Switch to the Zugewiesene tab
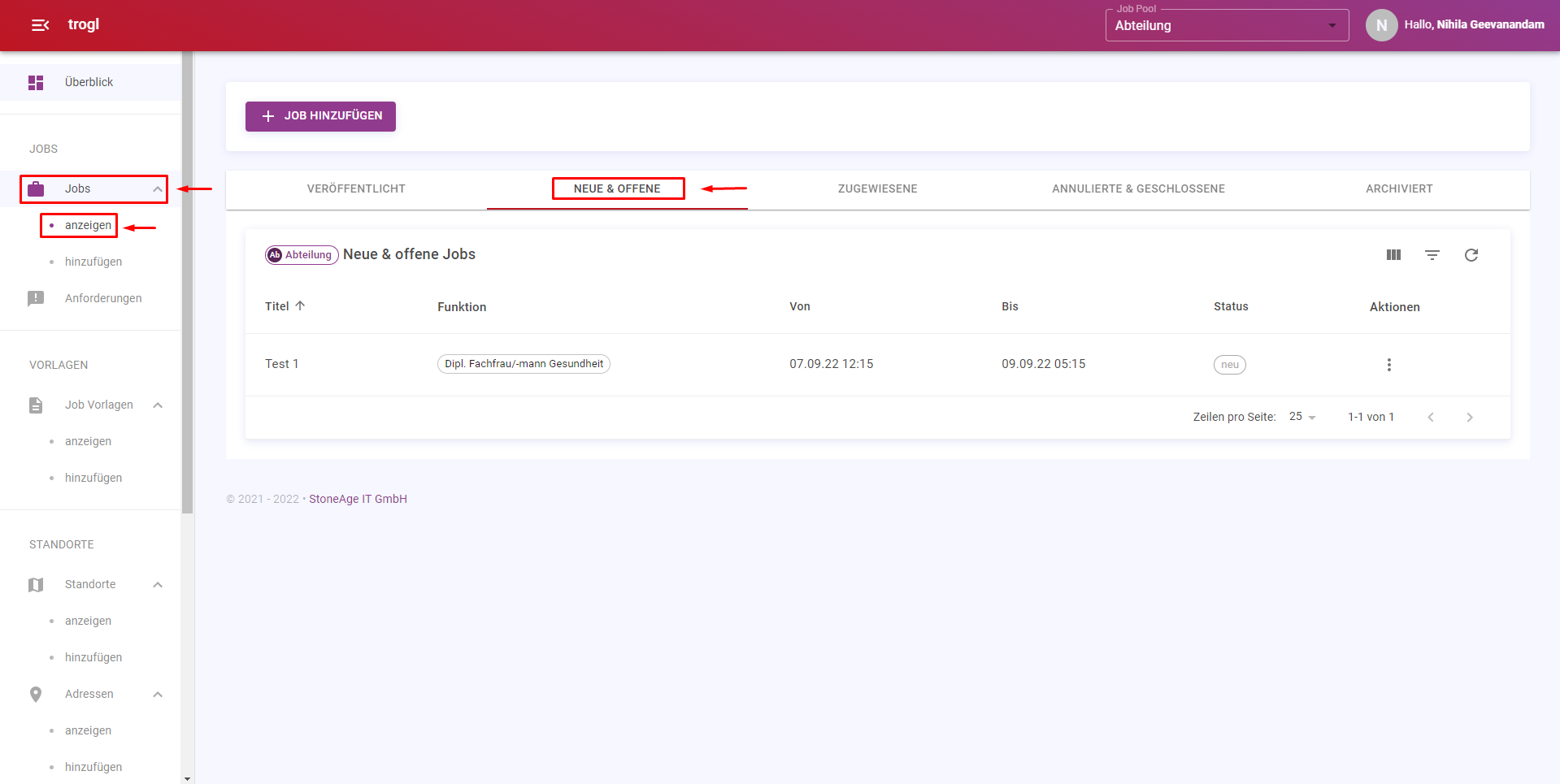 (877, 188)
